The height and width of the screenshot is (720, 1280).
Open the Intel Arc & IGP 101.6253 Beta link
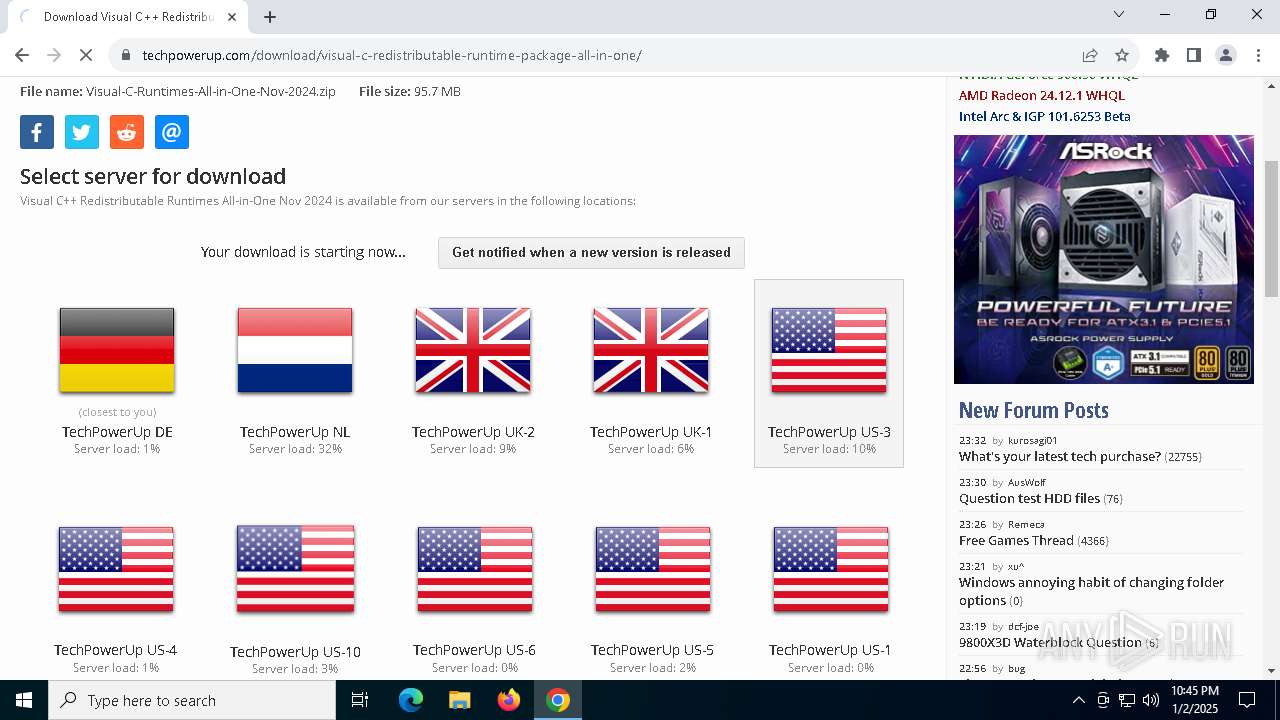coord(1045,117)
